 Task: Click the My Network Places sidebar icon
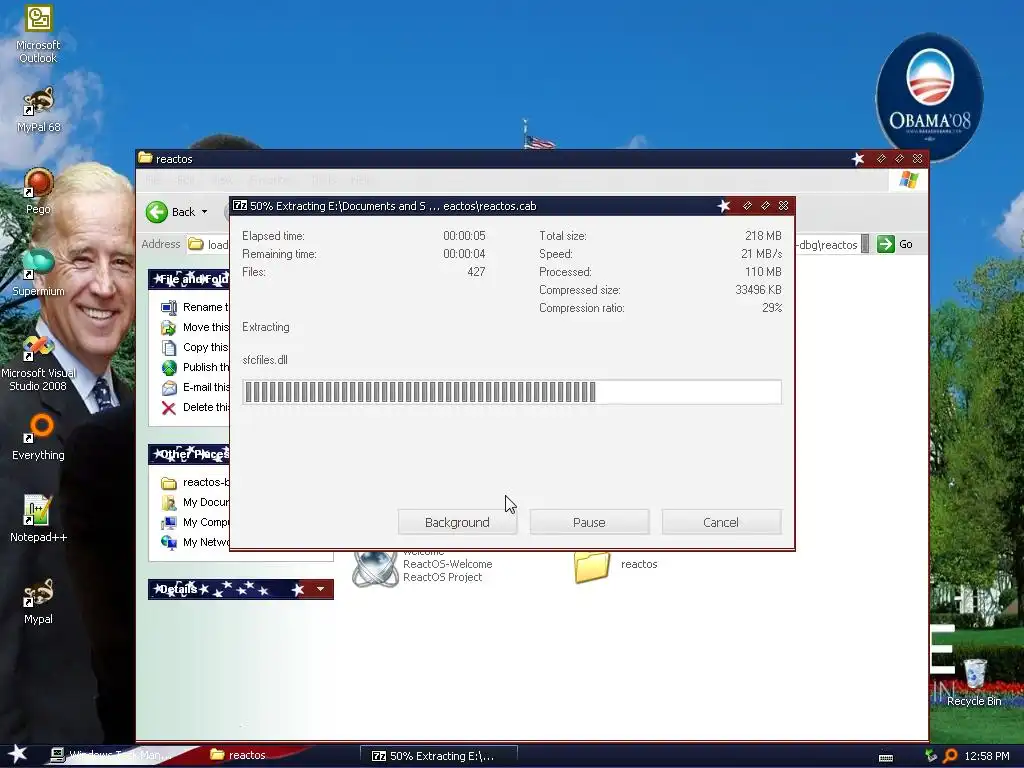pos(169,542)
